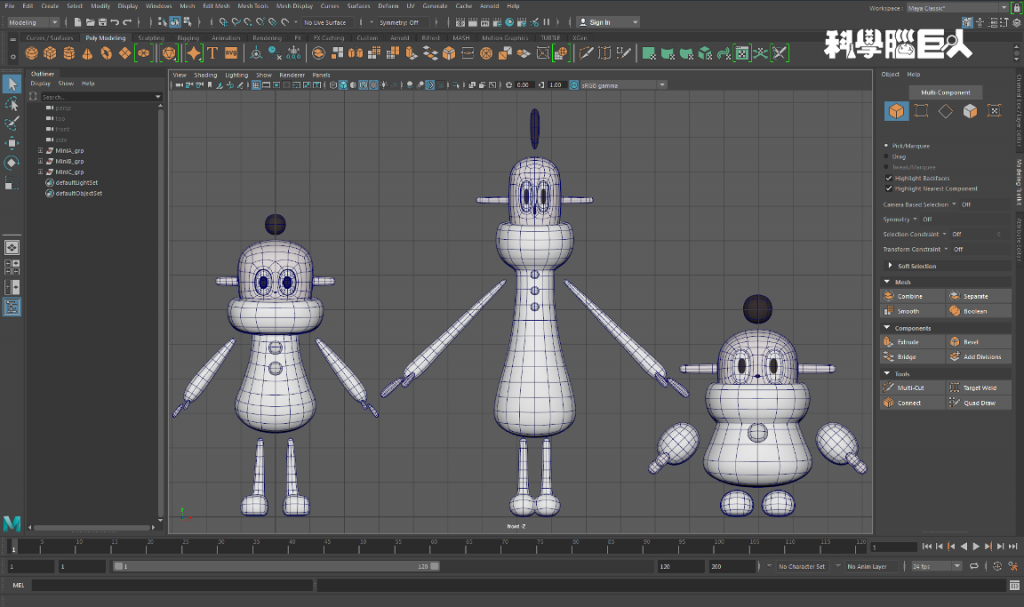Select the Rotate tool in the toolbox
This screenshot has width=1024, height=607.
point(12,163)
